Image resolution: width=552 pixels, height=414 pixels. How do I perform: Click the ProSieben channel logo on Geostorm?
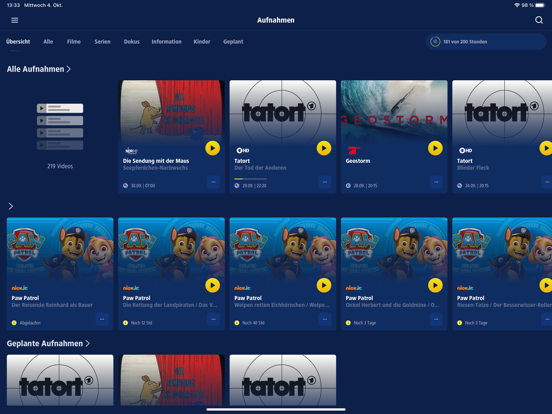(x=353, y=151)
